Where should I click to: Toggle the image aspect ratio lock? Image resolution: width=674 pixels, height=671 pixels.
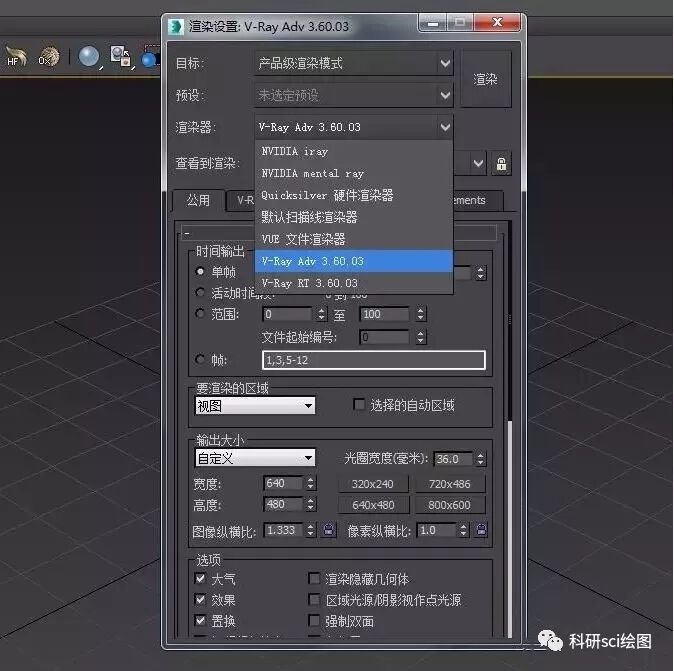329,529
